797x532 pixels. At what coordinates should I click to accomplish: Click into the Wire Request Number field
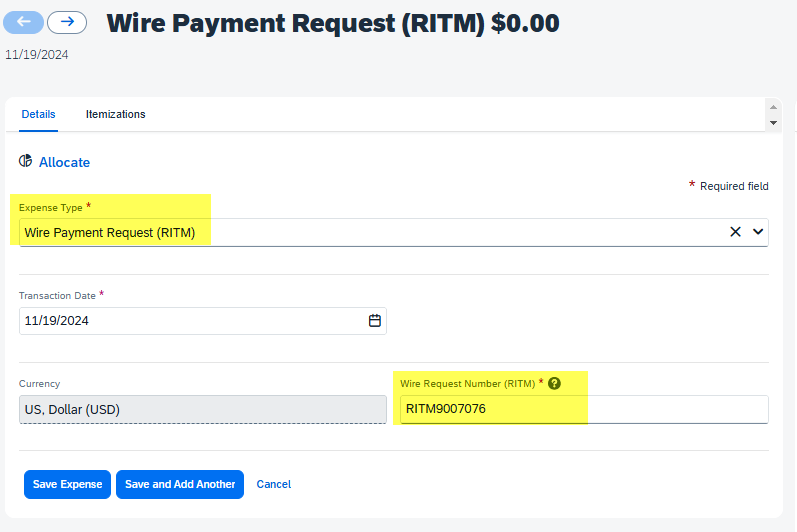tap(584, 410)
